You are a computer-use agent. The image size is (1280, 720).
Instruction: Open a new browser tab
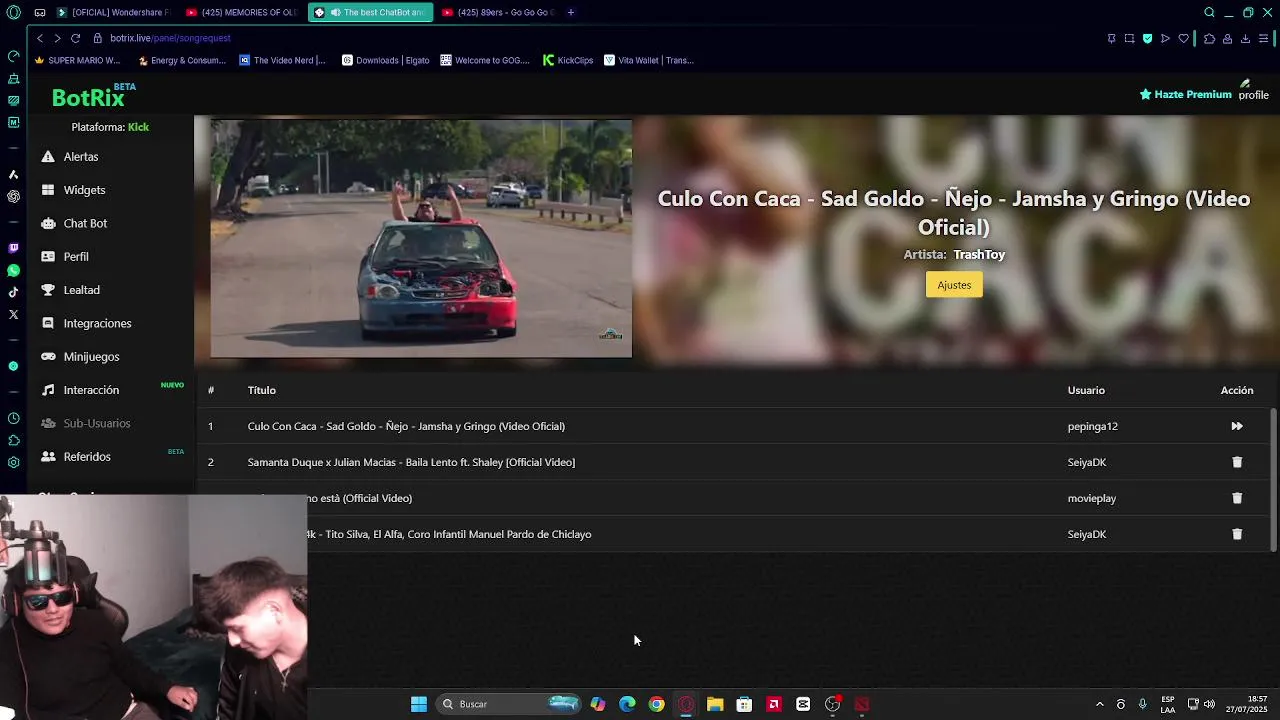point(570,12)
